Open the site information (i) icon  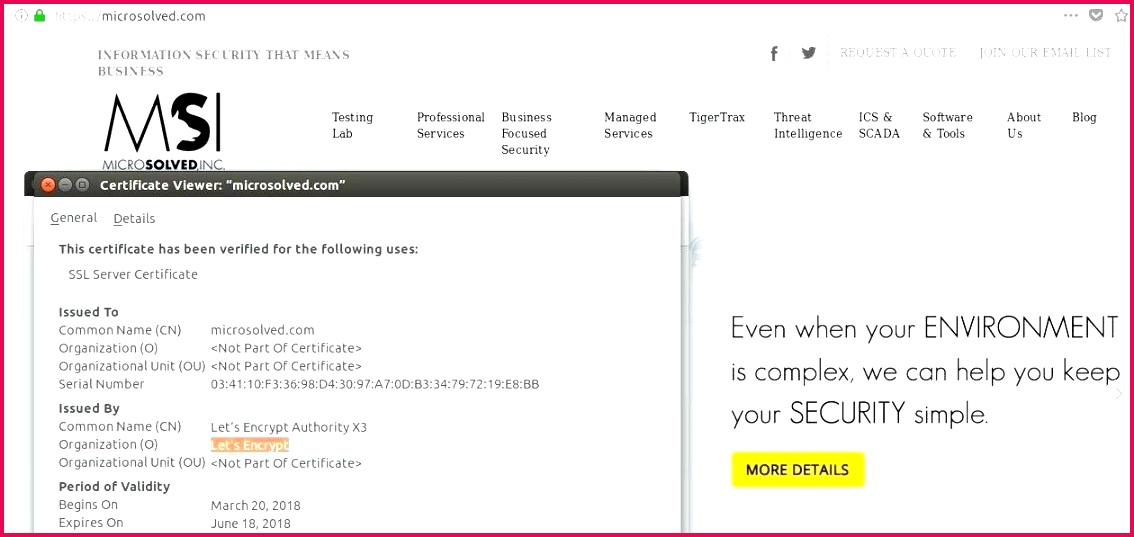22,15
